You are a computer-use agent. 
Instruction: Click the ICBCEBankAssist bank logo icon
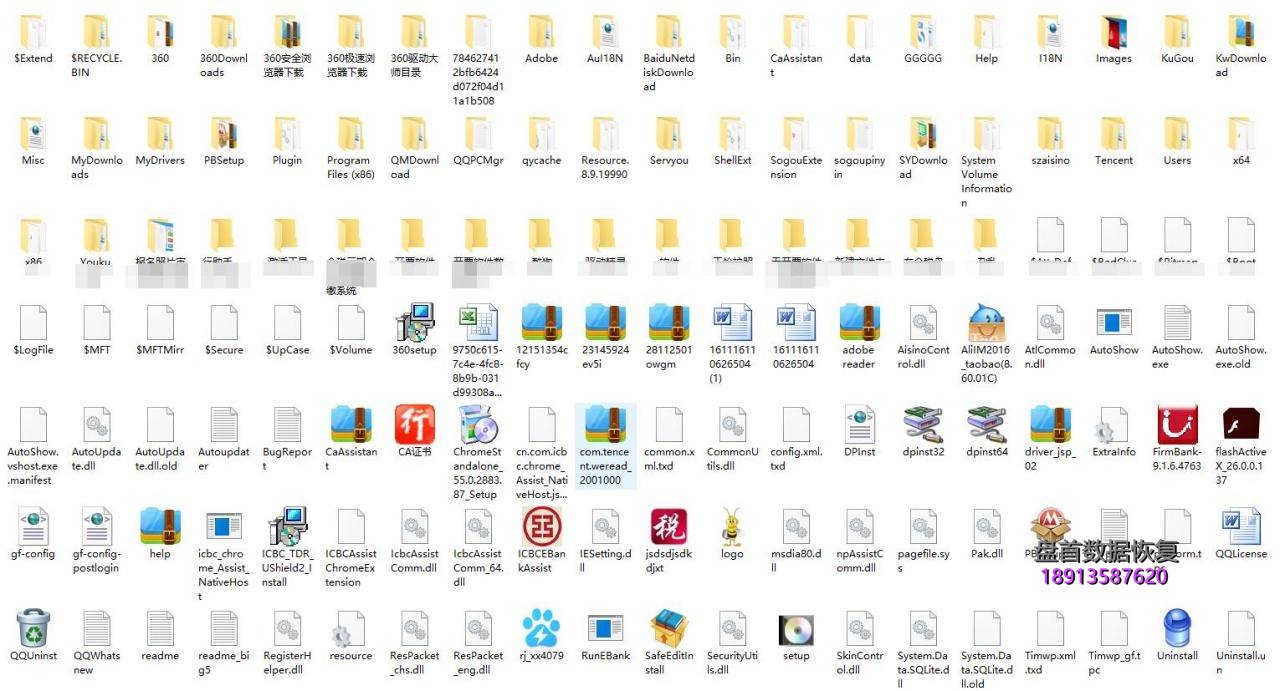(x=542, y=527)
